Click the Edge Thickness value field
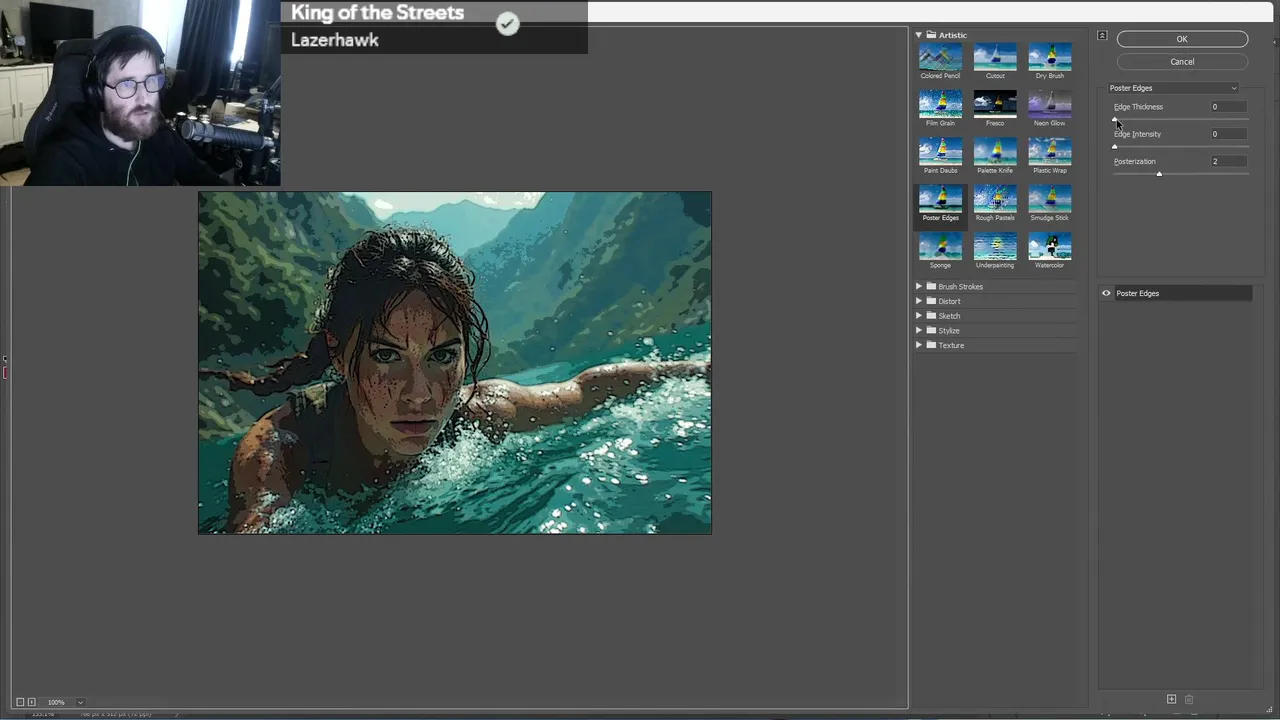 coord(1227,107)
